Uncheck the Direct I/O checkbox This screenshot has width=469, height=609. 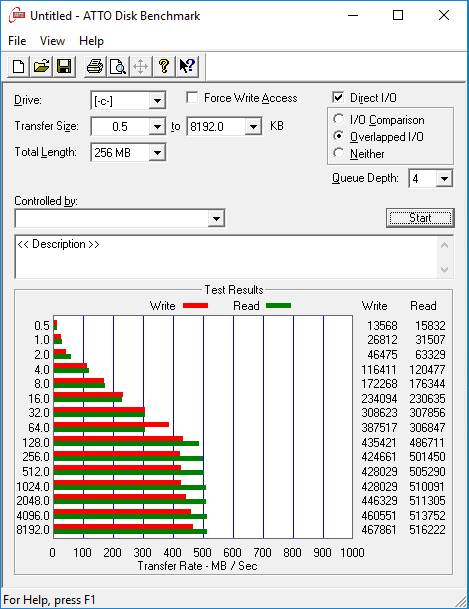(338, 97)
